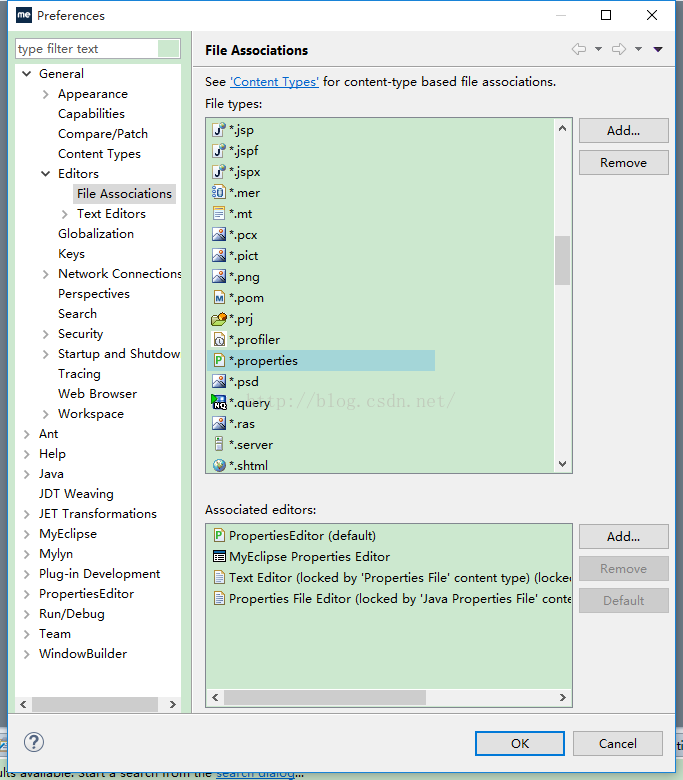Go forward with the right arrow icon
The image size is (683, 780).
619,49
